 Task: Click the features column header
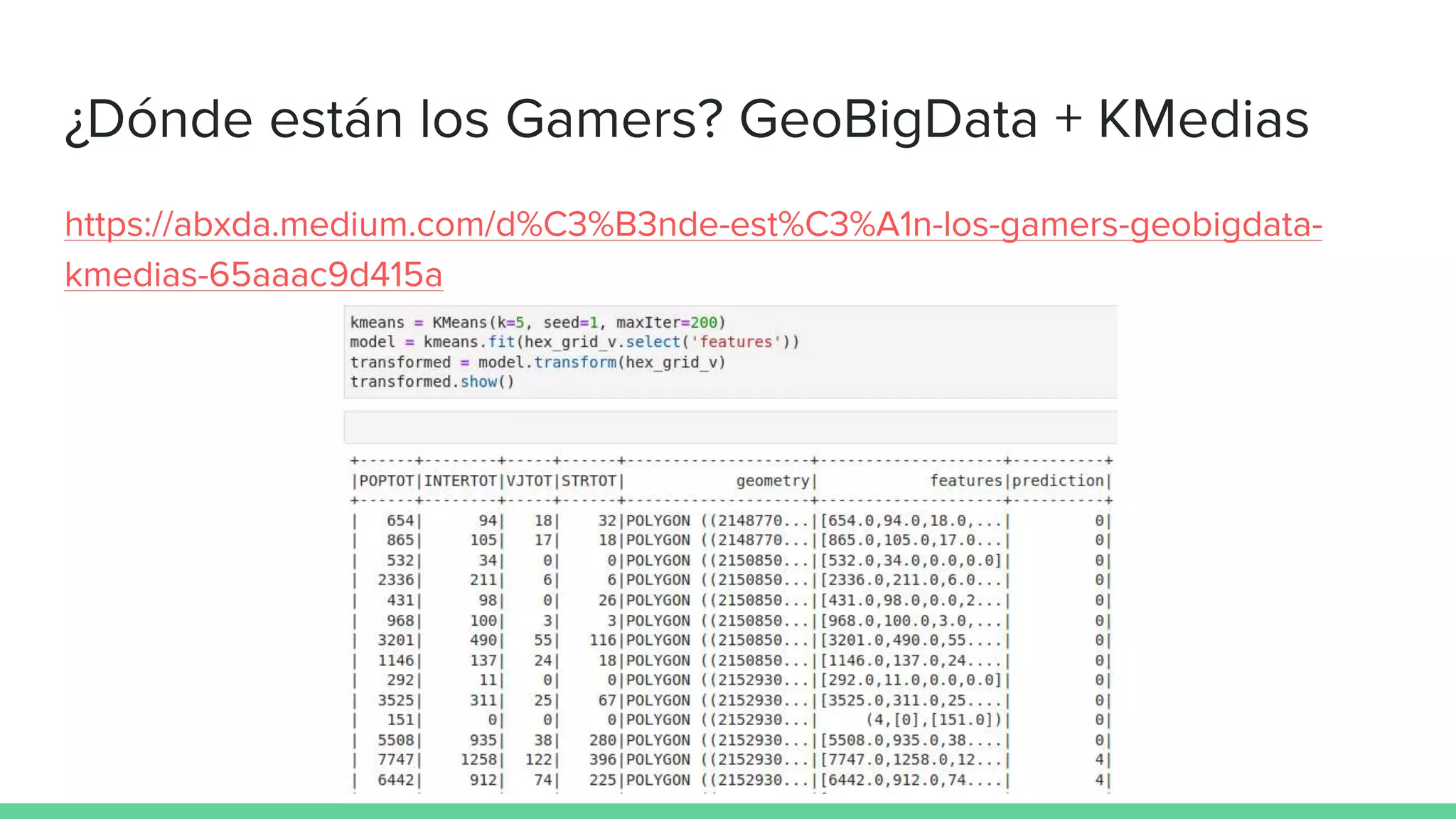tap(966, 481)
